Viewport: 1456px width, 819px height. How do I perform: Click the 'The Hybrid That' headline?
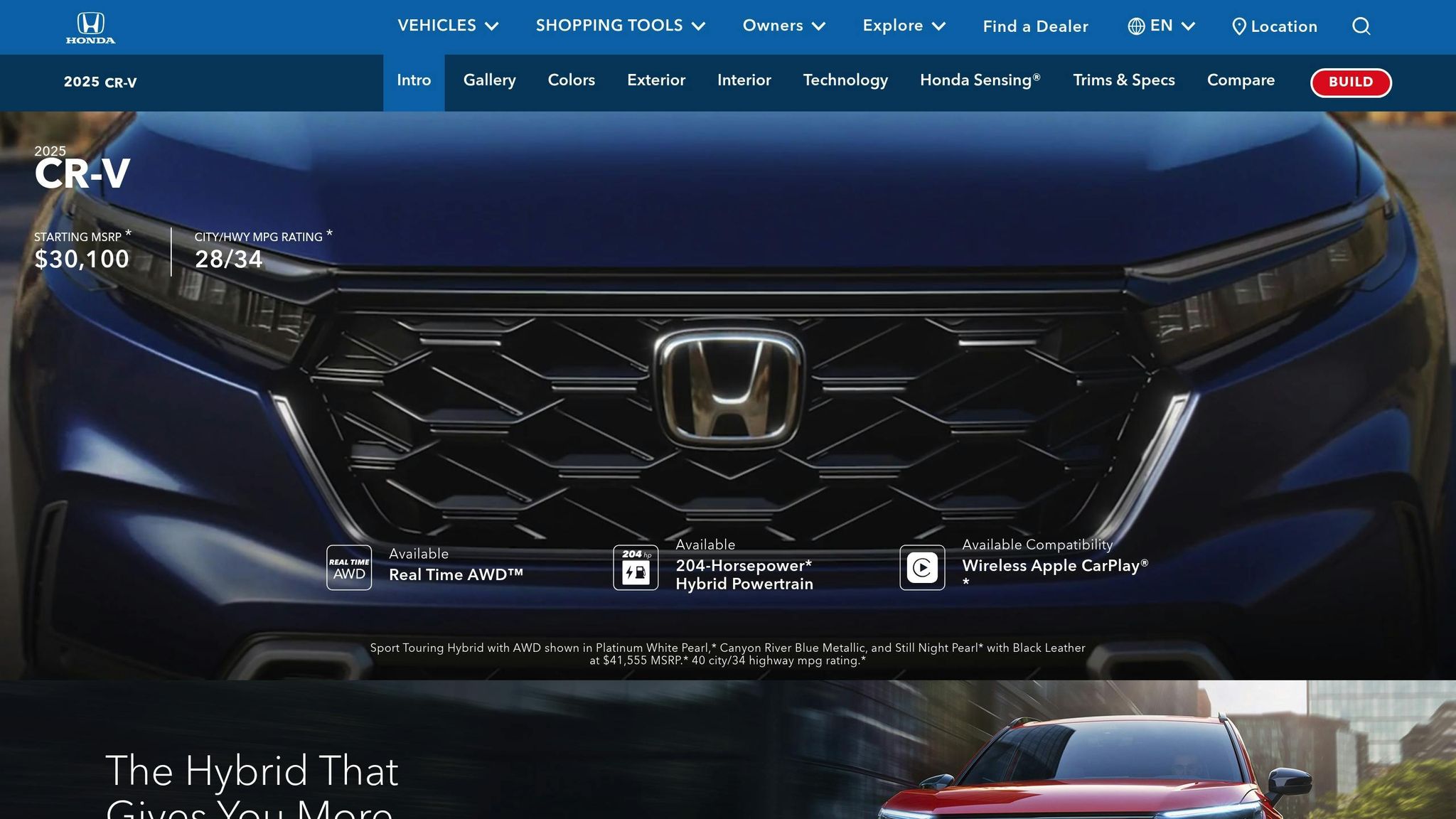(x=252, y=771)
